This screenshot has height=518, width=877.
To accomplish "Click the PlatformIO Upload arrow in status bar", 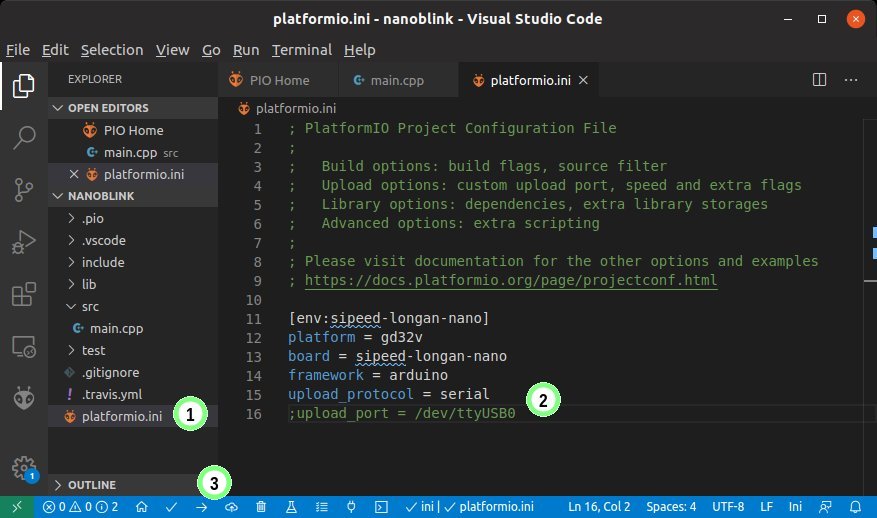I will pyautogui.click(x=202, y=507).
